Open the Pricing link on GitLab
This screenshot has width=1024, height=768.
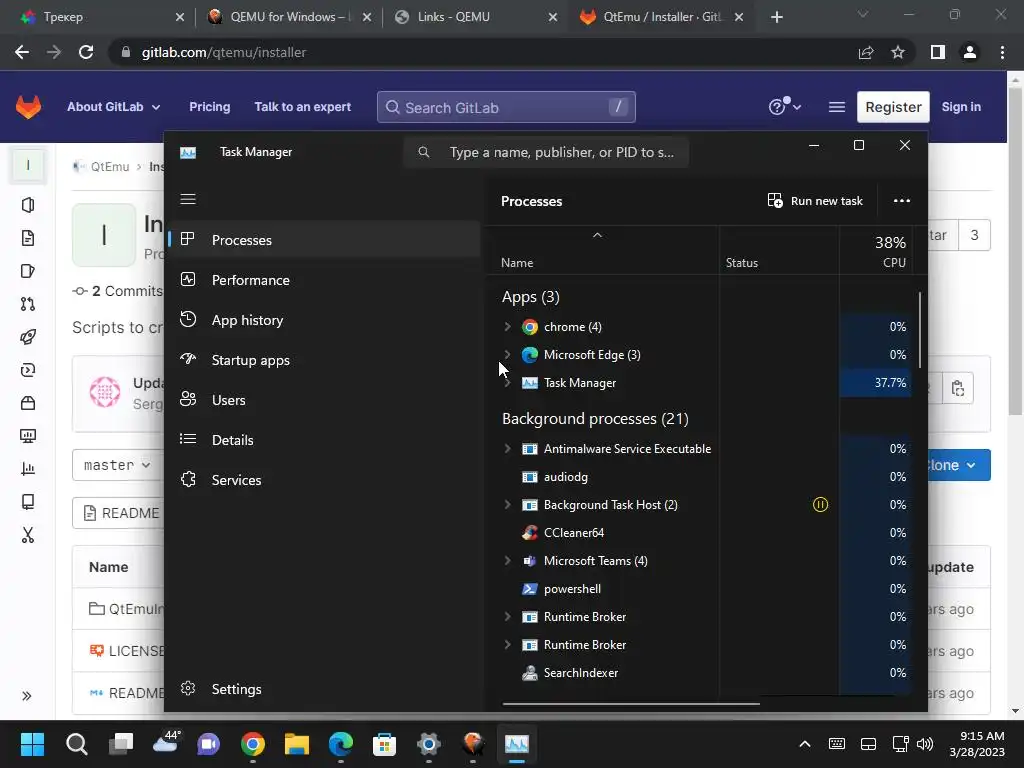click(x=210, y=107)
